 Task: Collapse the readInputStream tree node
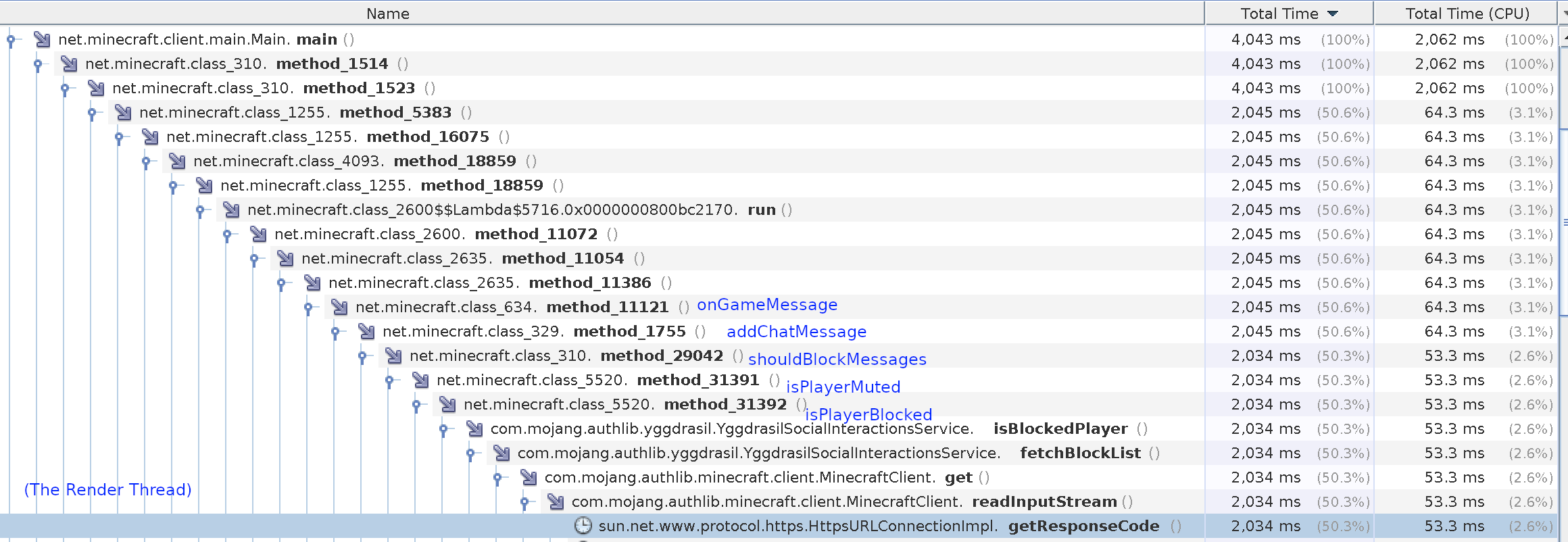tap(524, 502)
